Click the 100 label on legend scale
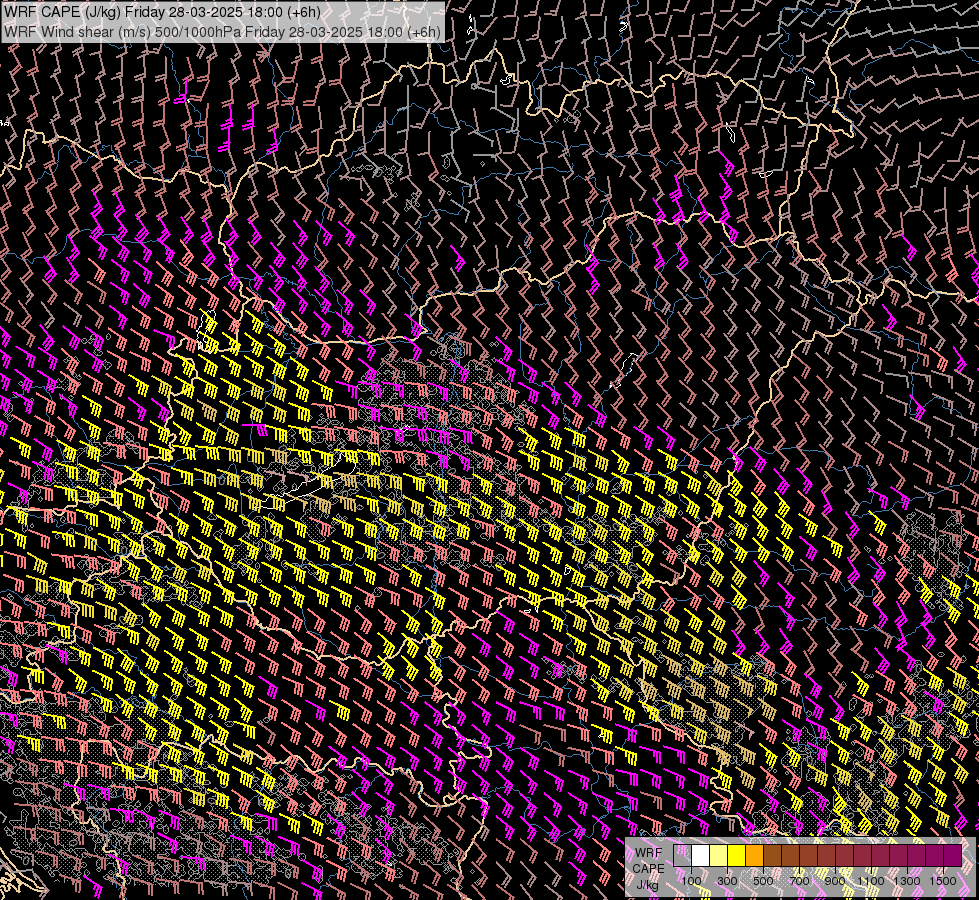This screenshot has width=979, height=900. (691, 881)
